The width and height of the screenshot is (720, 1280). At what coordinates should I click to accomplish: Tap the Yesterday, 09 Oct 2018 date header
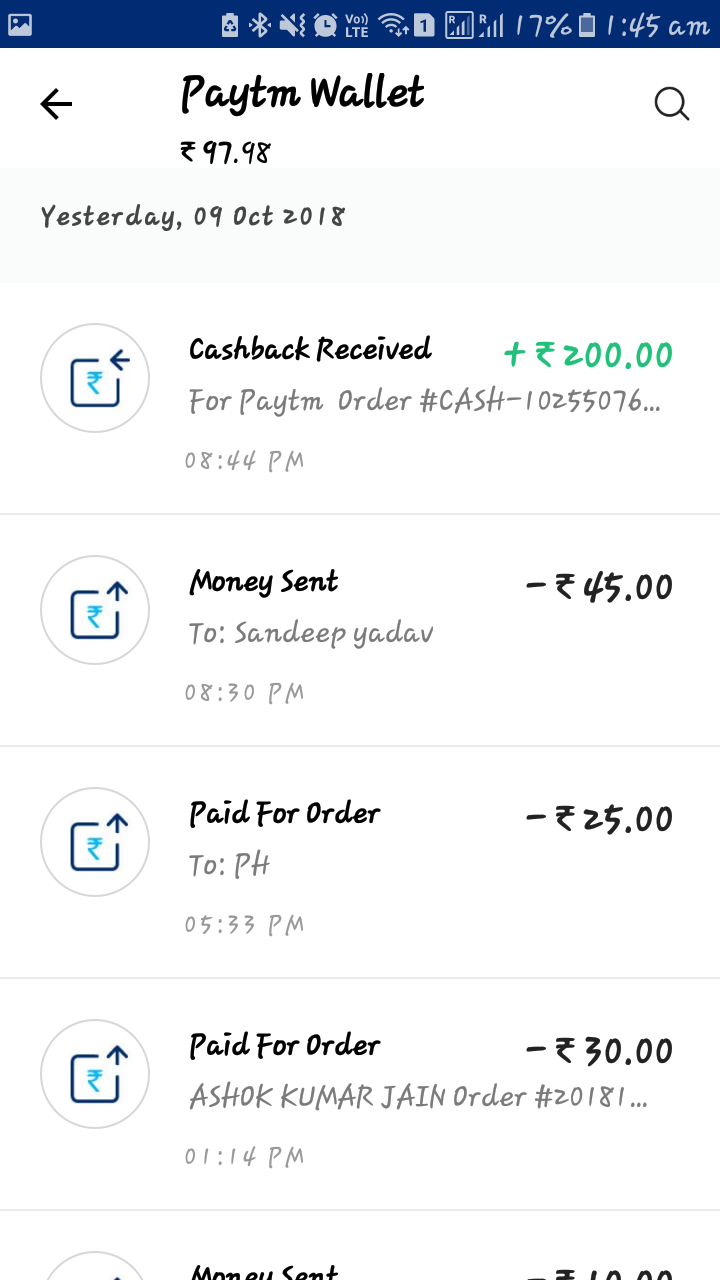pos(193,216)
